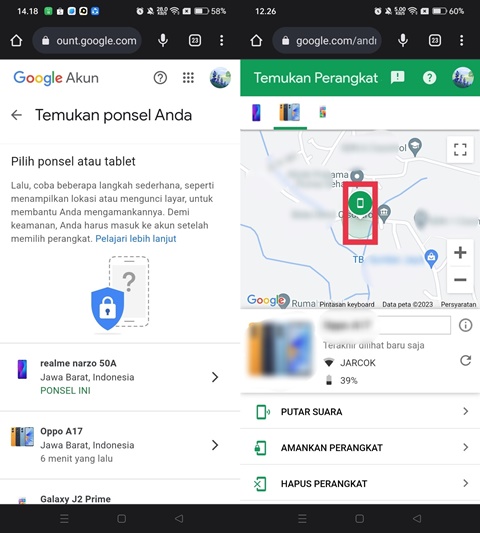Viewport: 480px width, 533px height.
Task: Tap Oppo A17 phone thumbnail in list
Action: click(22, 437)
